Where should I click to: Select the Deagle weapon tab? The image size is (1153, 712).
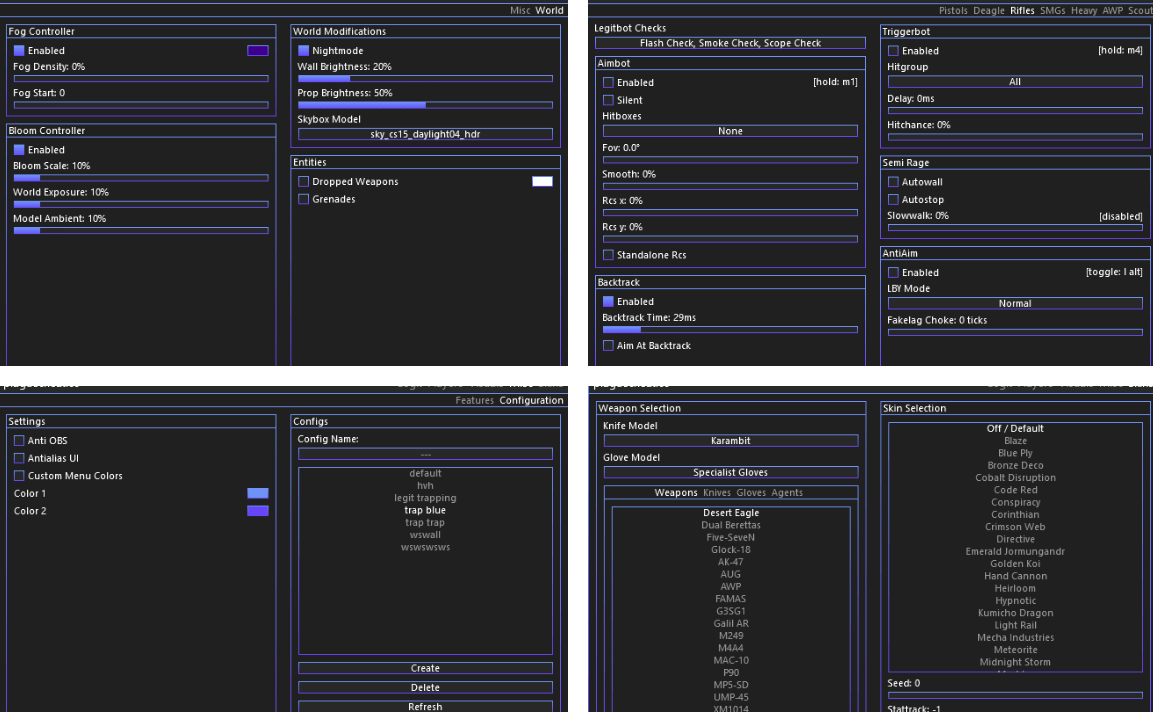[x=989, y=10]
